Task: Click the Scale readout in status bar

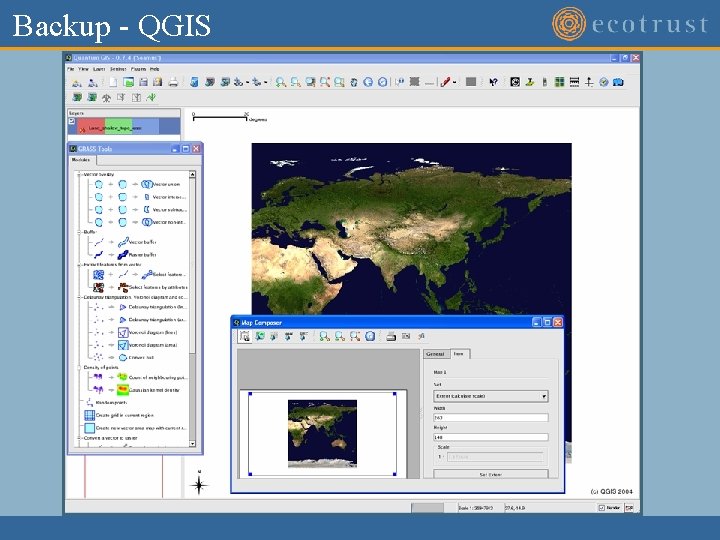Action: [x=476, y=508]
